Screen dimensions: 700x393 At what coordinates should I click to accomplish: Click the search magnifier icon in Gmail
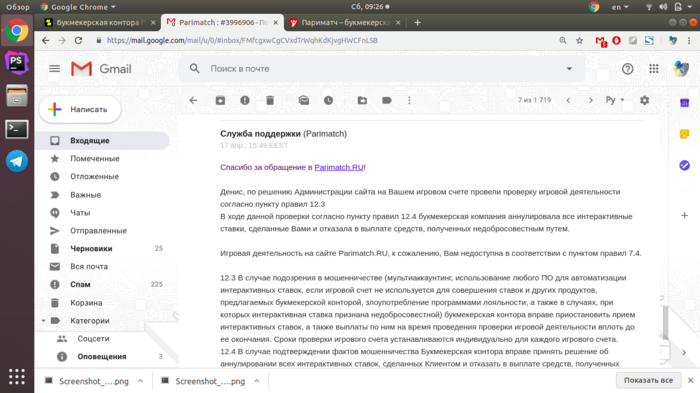pyautogui.click(x=194, y=68)
